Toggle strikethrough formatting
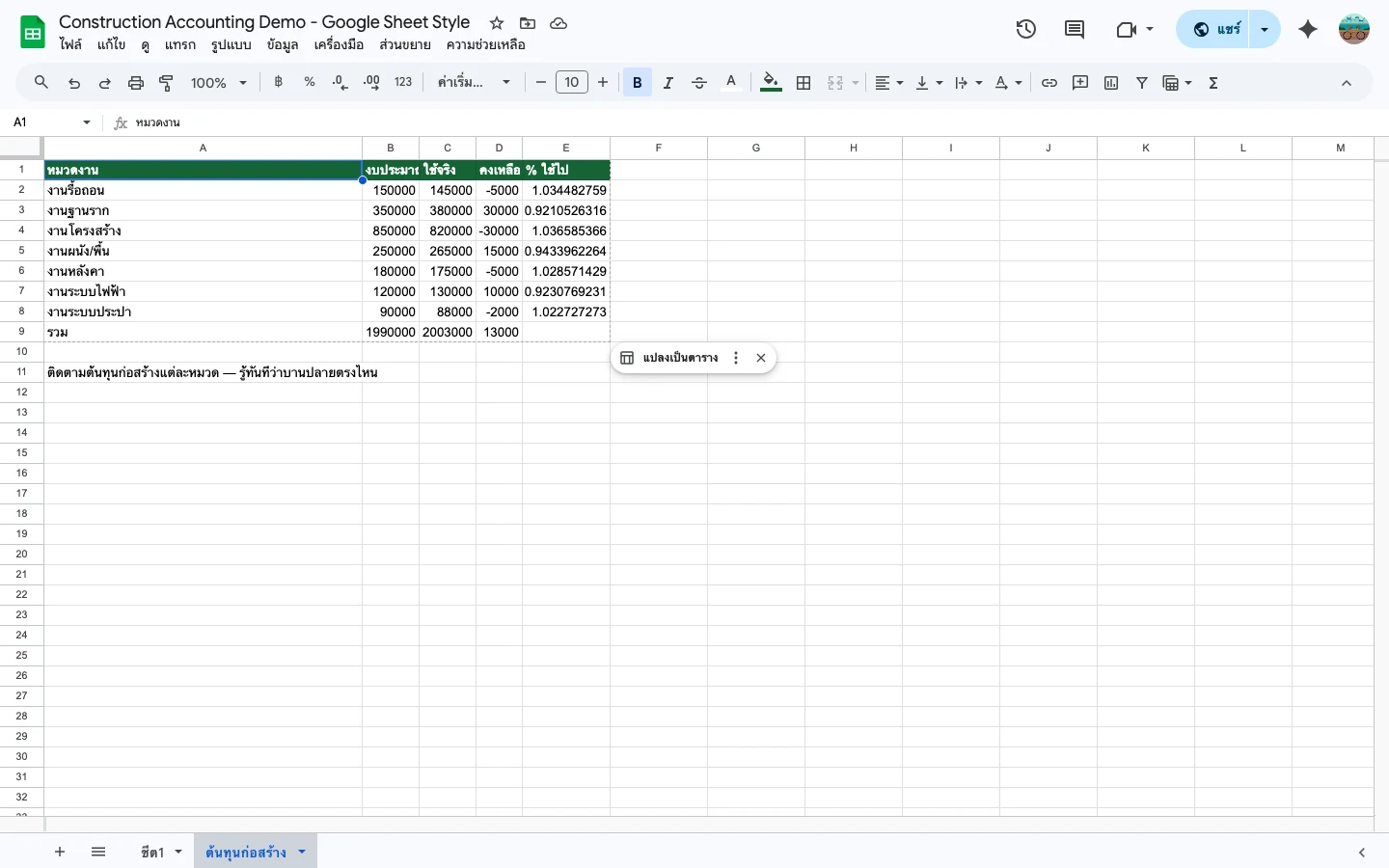Viewport: 1389px width, 868px height. [x=699, y=83]
